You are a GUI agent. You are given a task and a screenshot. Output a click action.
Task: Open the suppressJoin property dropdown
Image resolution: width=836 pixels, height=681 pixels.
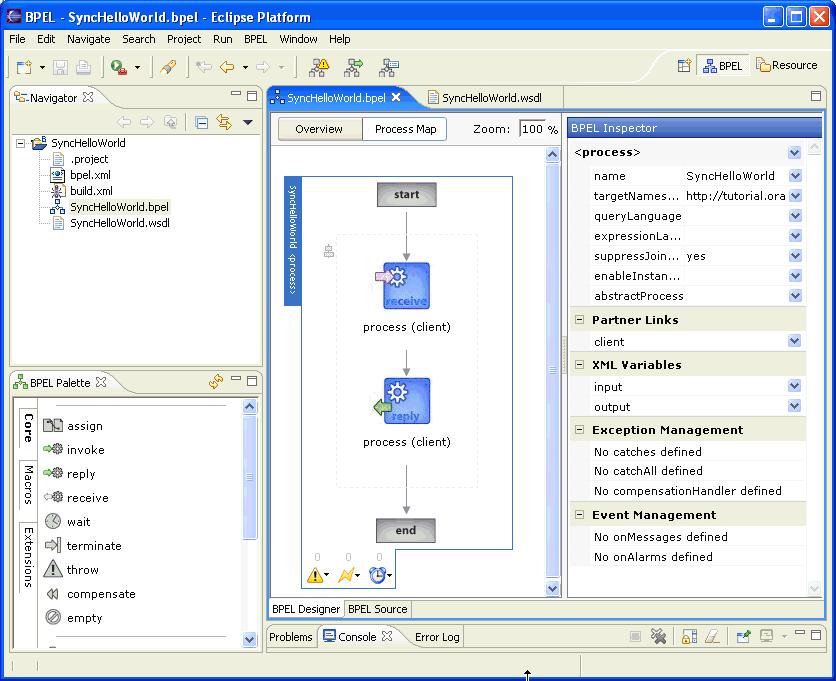[795, 255]
